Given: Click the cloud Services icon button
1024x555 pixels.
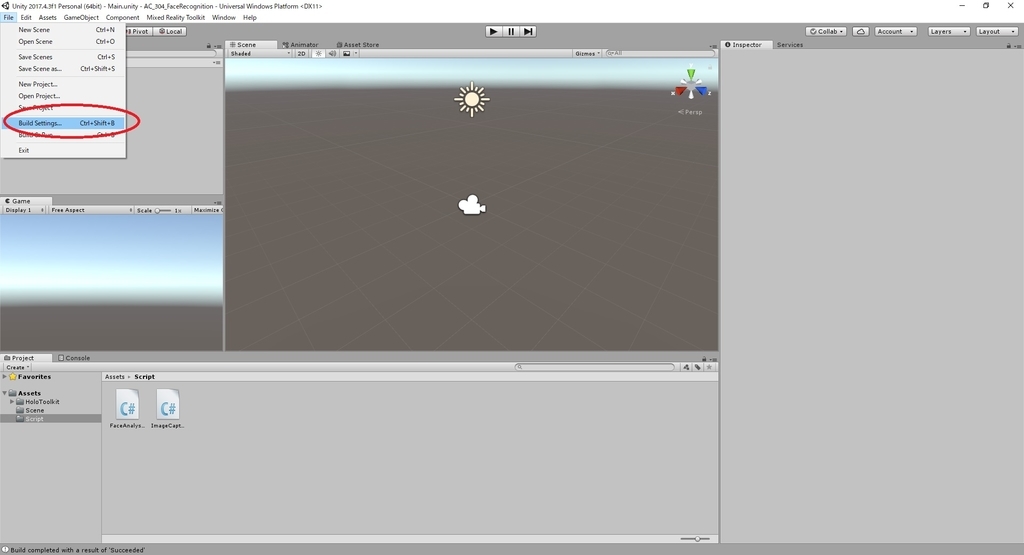Looking at the screenshot, I should pyautogui.click(x=861, y=31).
